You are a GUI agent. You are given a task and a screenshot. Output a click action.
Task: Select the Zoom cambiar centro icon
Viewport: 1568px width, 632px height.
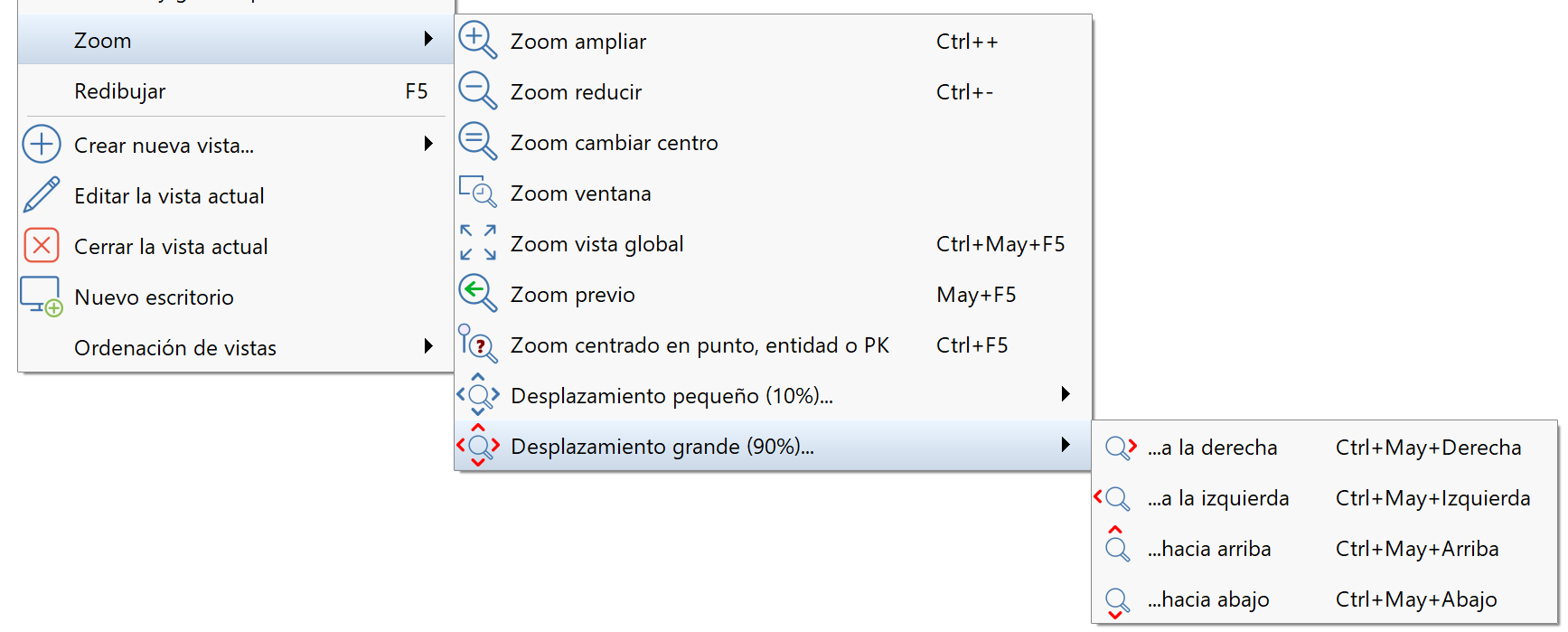point(477,142)
